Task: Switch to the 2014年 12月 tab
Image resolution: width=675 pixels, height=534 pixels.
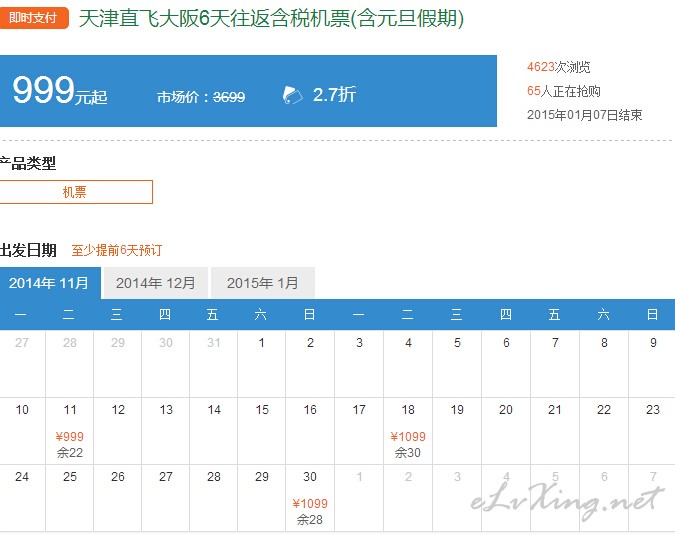Action: (x=156, y=283)
